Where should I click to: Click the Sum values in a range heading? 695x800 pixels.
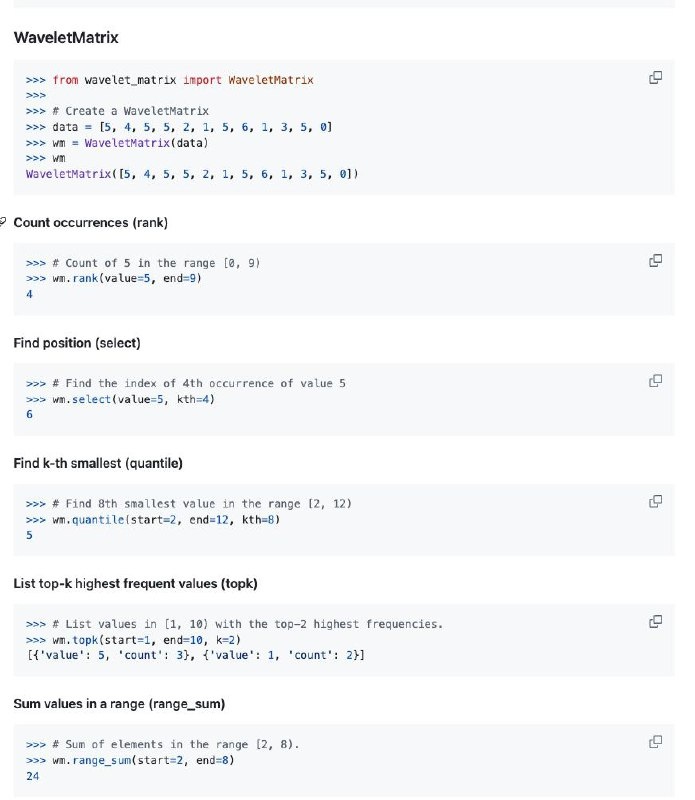(x=119, y=704)
